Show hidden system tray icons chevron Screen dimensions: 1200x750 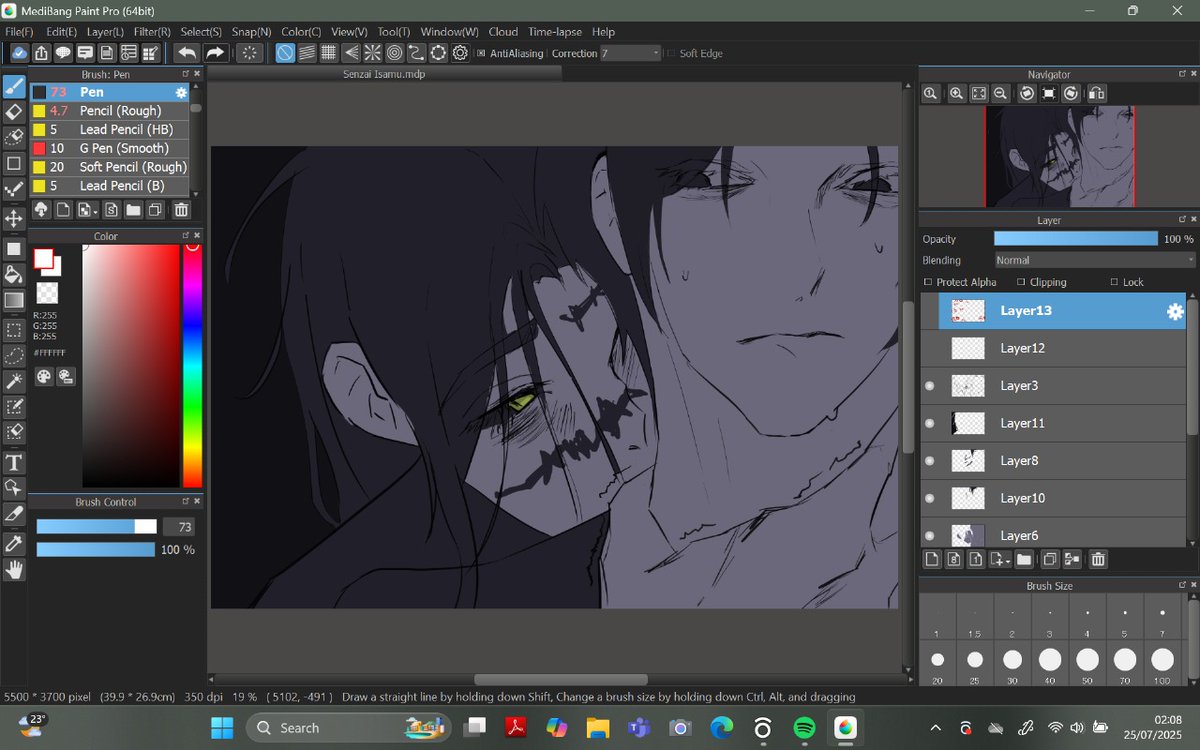tap(935, 728)
